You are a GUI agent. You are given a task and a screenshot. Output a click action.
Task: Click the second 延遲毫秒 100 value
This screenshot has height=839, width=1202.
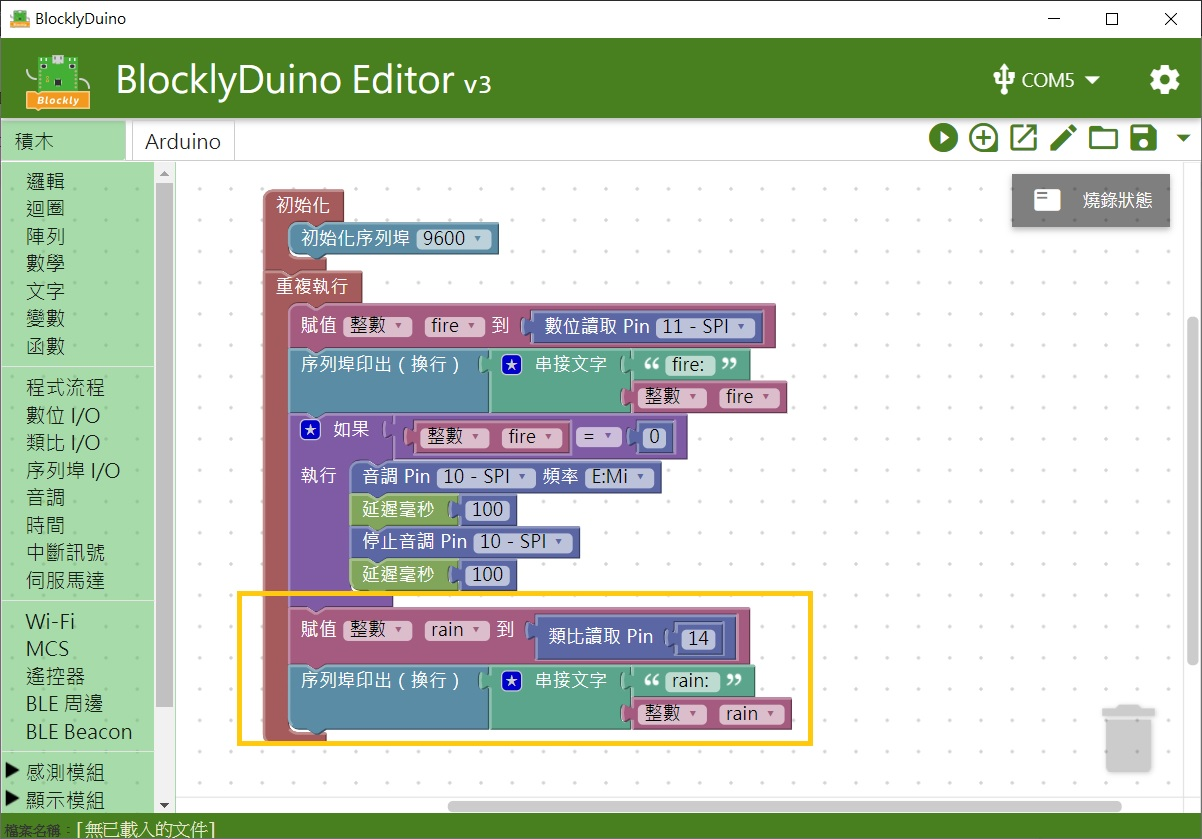click(x=488, y=574)
